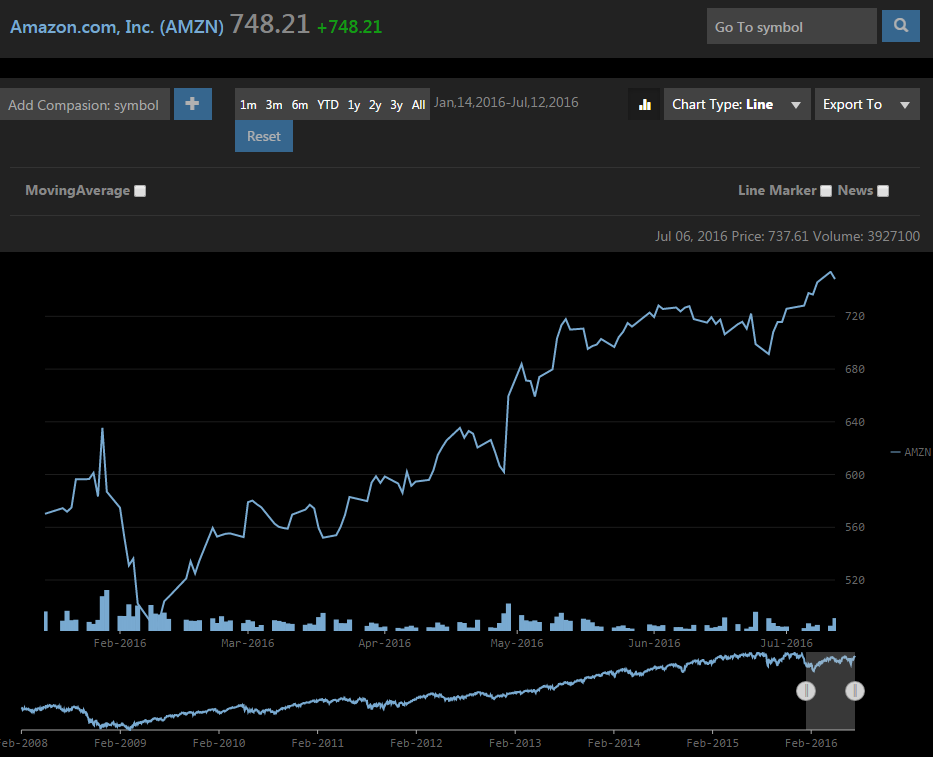Click the search magnifier icon button

900,26
